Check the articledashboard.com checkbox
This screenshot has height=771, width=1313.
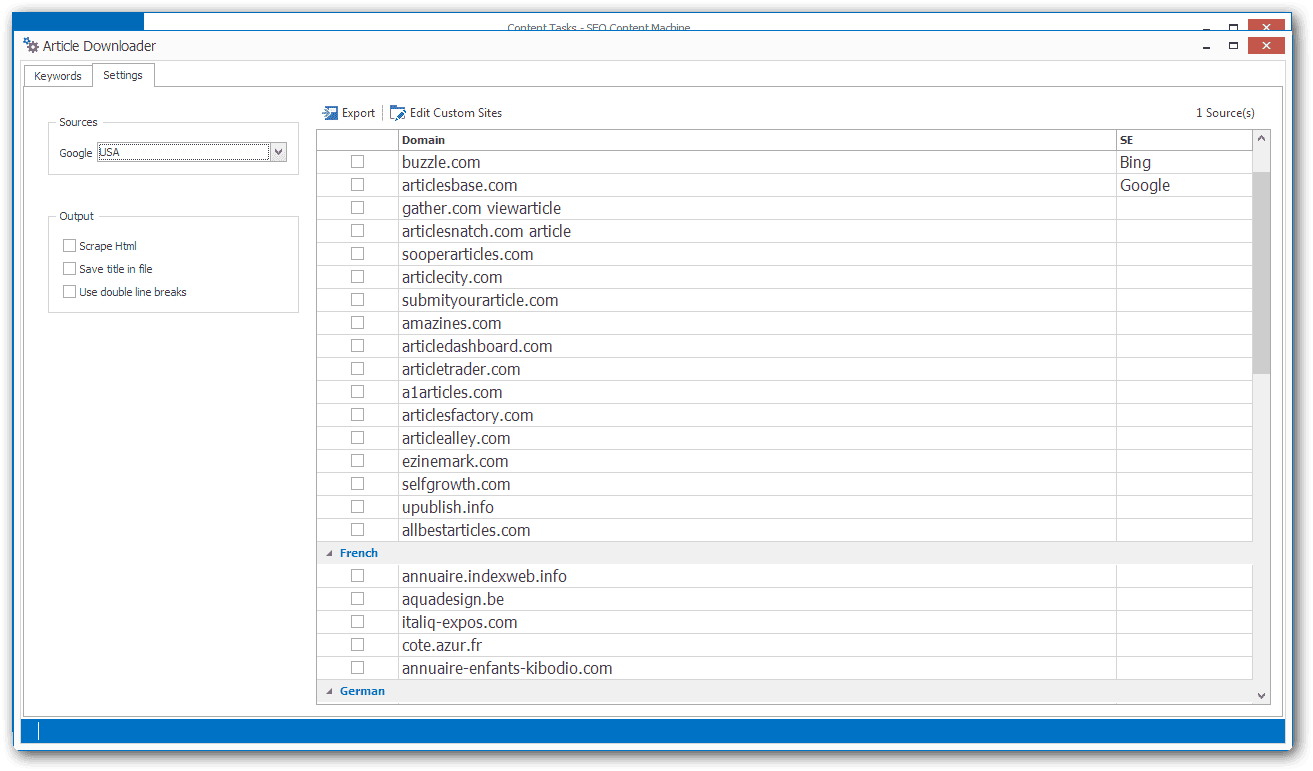357,346
